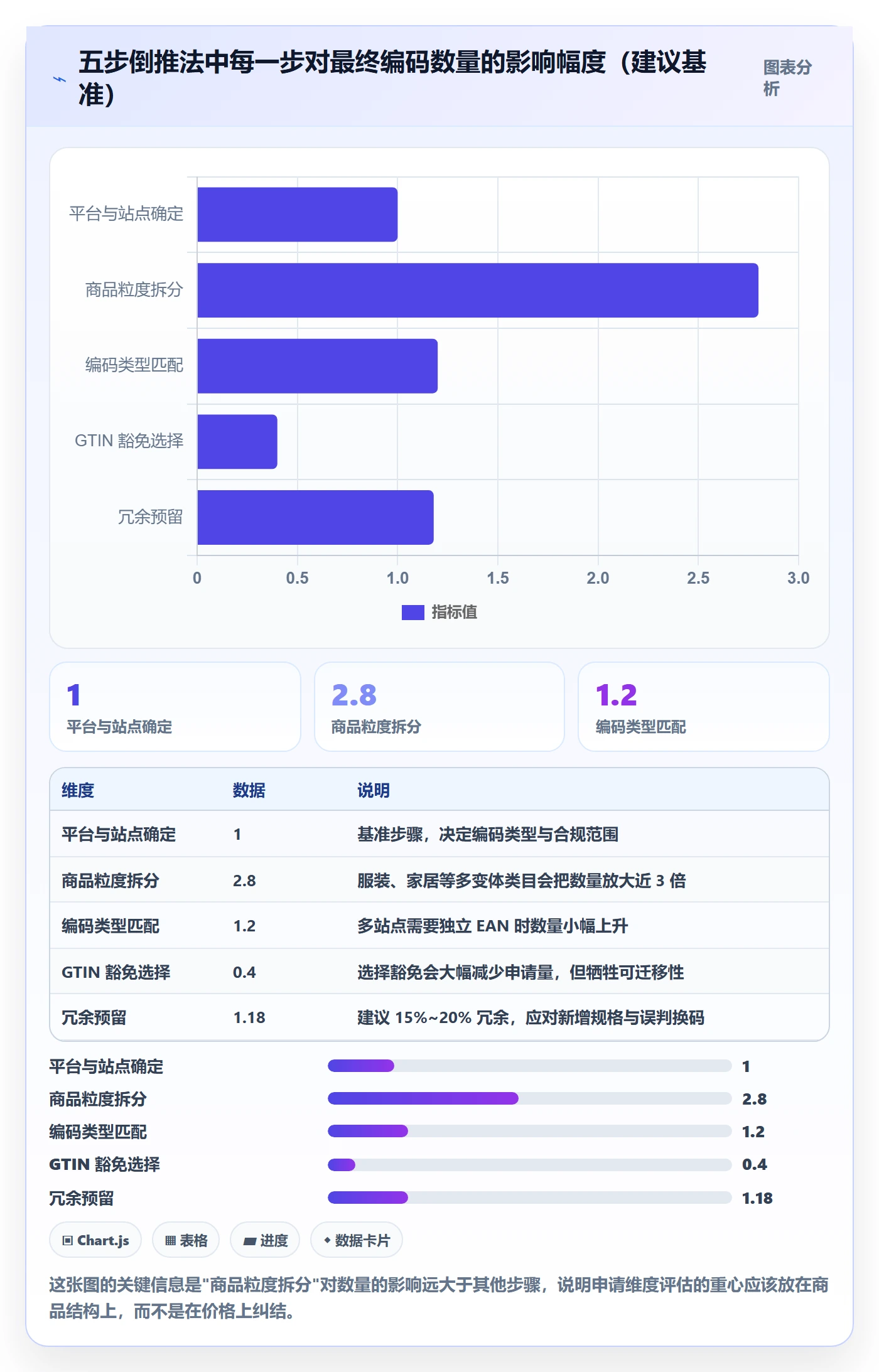
Task: Open the 平台与站点确定 data card showing 1
Action: [x=175, y=707]
